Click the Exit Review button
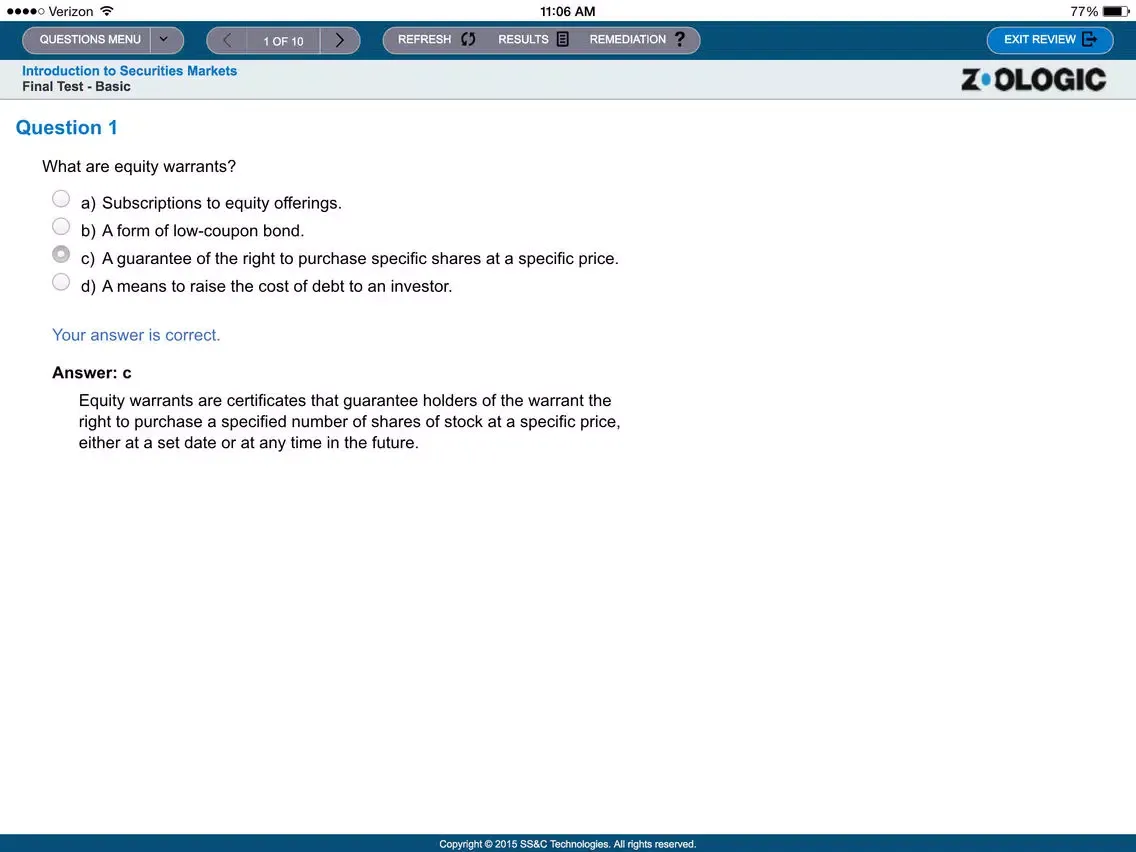1136x852 pixels. click(x=1050, y=40)
